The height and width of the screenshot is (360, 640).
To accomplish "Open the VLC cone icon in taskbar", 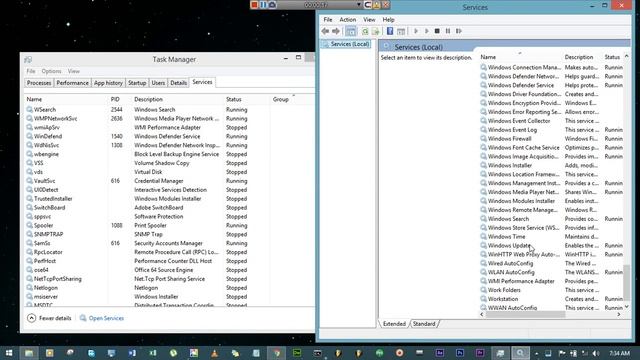I will [214, 353].
